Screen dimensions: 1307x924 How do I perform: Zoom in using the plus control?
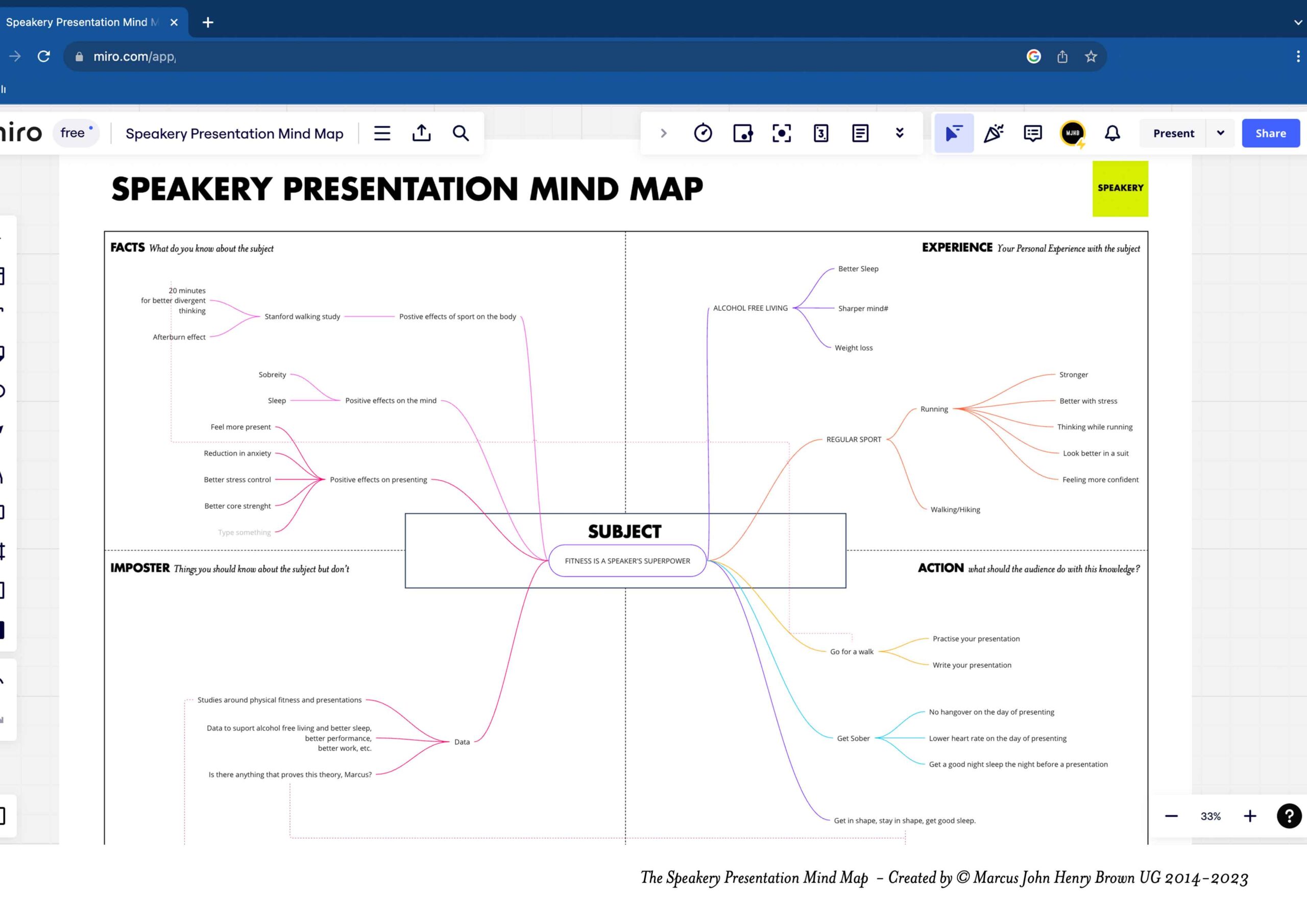(1250, 816)
